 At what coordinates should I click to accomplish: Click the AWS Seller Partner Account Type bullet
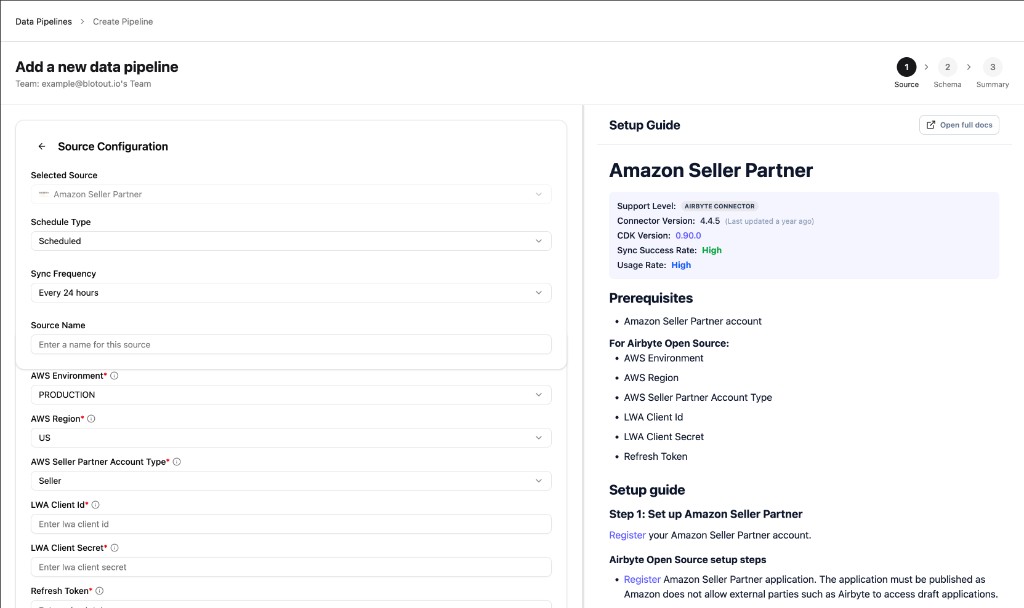coord(697,397)
